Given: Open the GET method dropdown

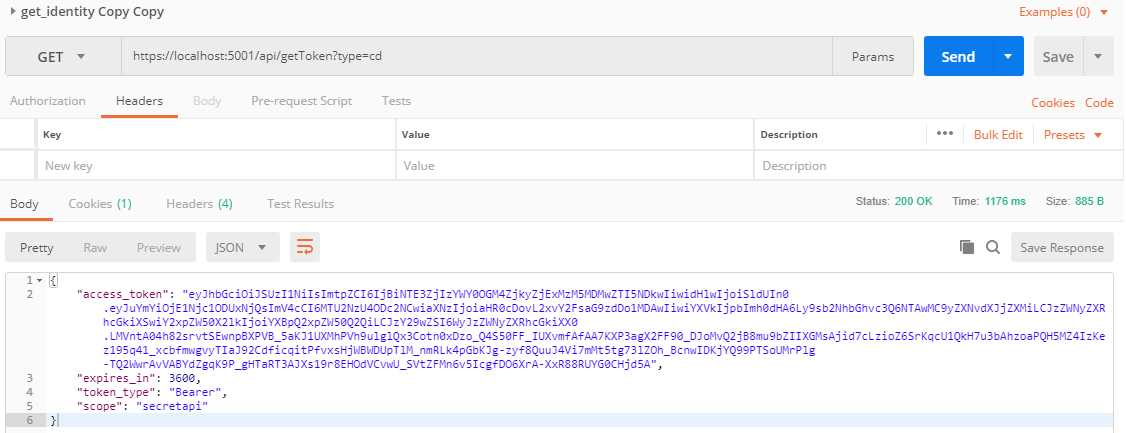Looking at the screenshot, I should (x=62, y=57).
